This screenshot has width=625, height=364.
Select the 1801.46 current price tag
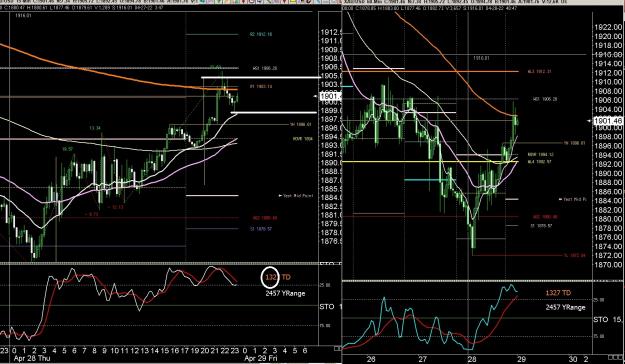(608, 121)
